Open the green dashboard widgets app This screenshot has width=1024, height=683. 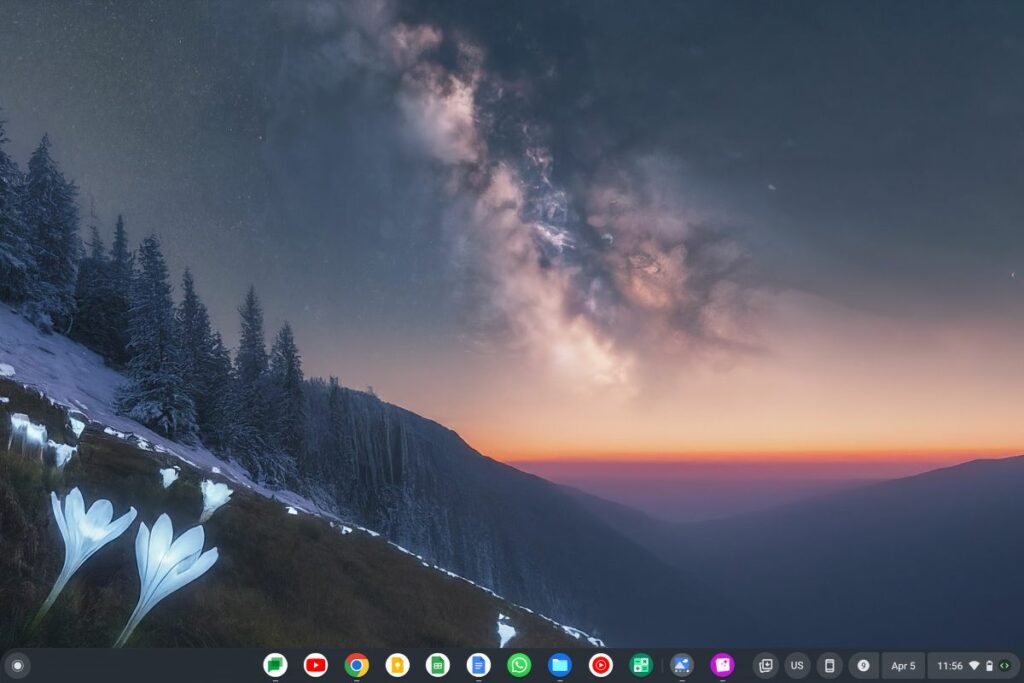(641, 665)
